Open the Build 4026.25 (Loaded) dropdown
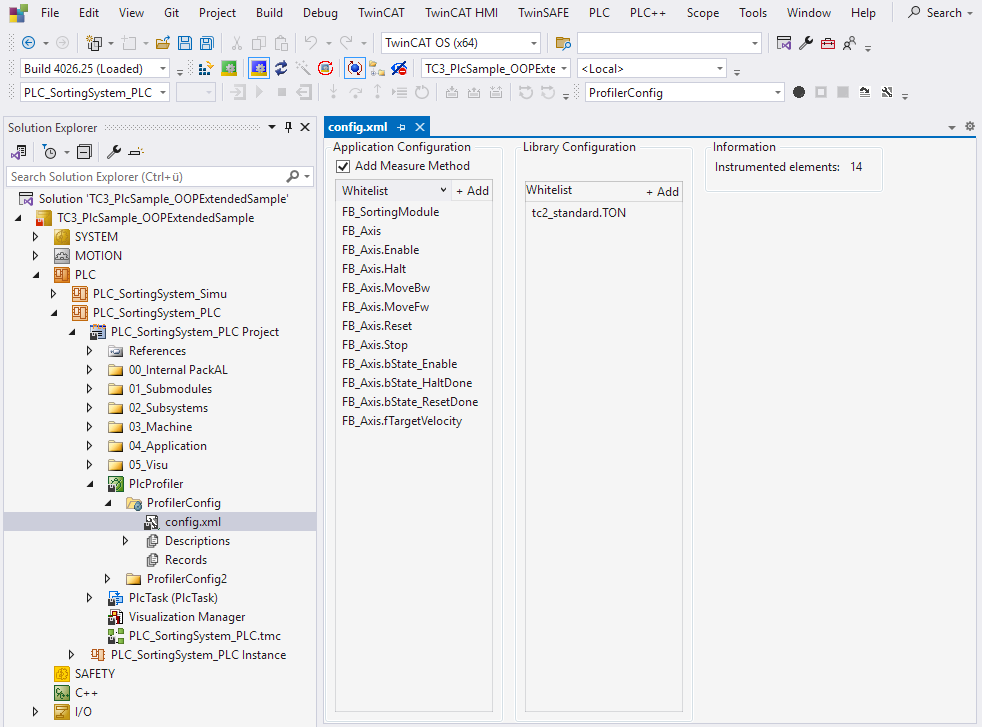 (163, 68)
